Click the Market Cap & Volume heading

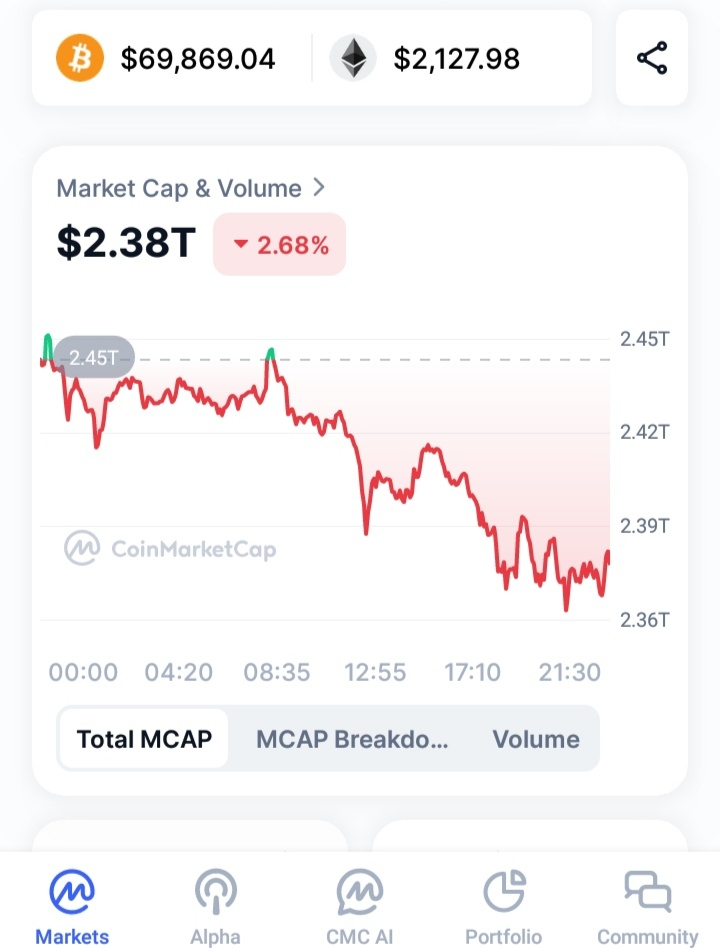point(179,188)
